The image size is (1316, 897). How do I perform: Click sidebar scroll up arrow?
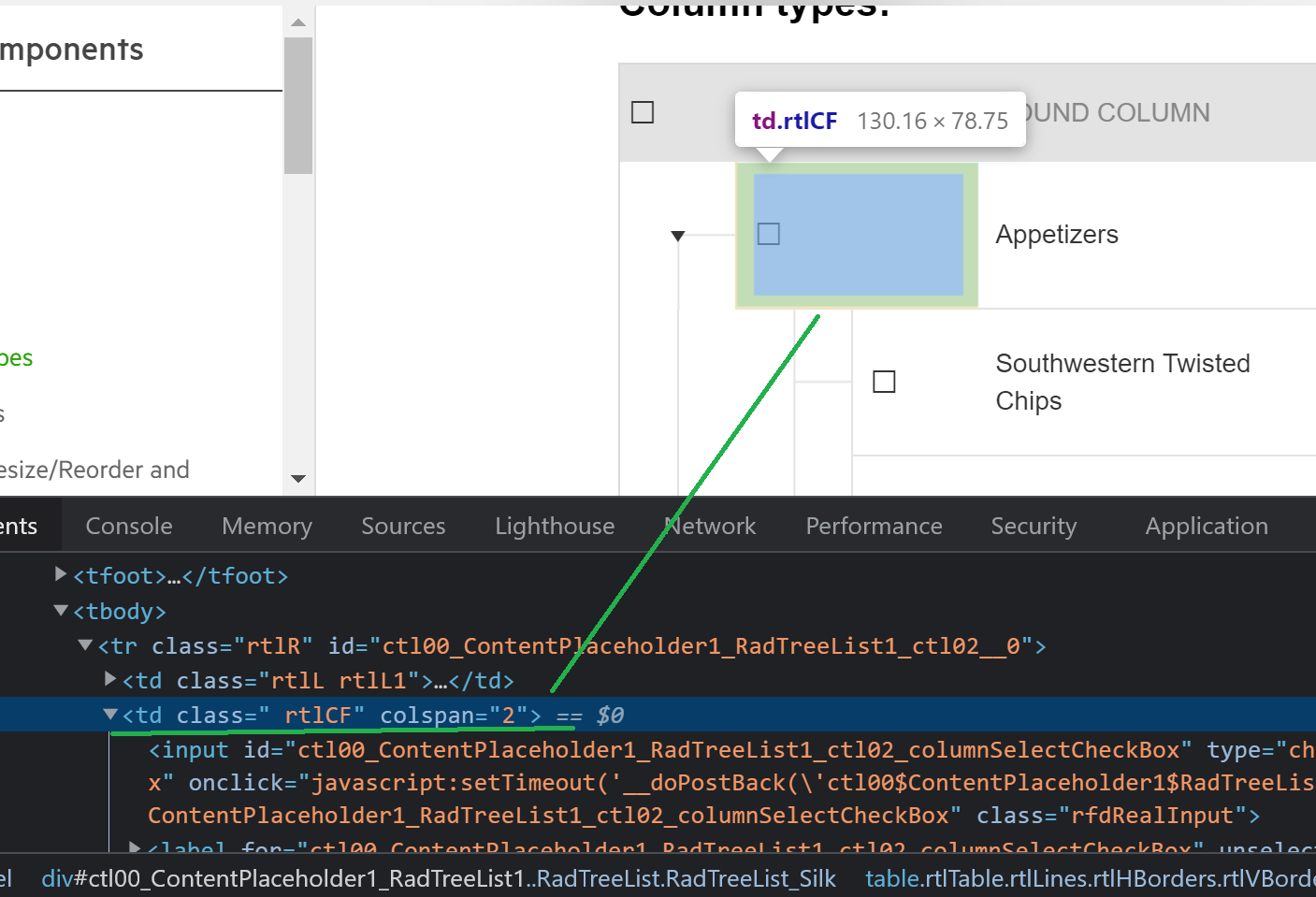[x=298, y=22]
